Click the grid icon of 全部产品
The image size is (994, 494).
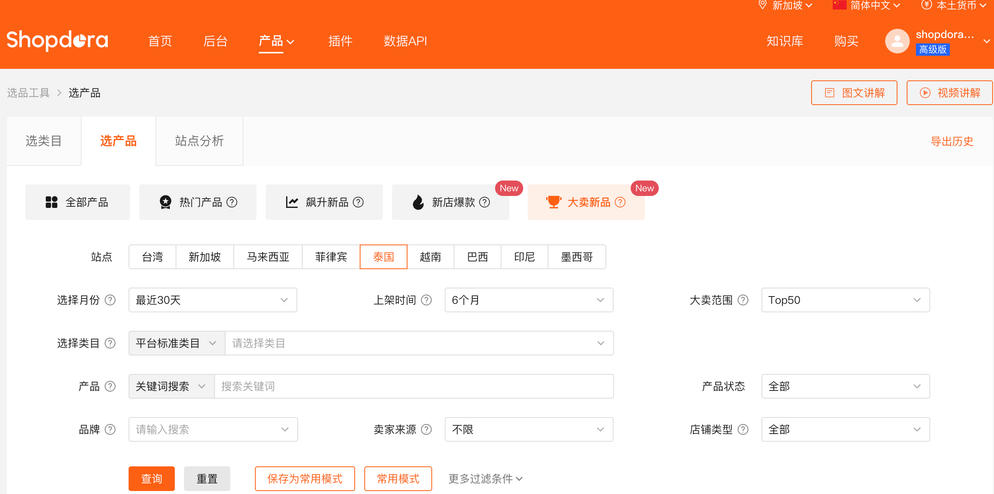pyautogui.click(x=52, y=202)
